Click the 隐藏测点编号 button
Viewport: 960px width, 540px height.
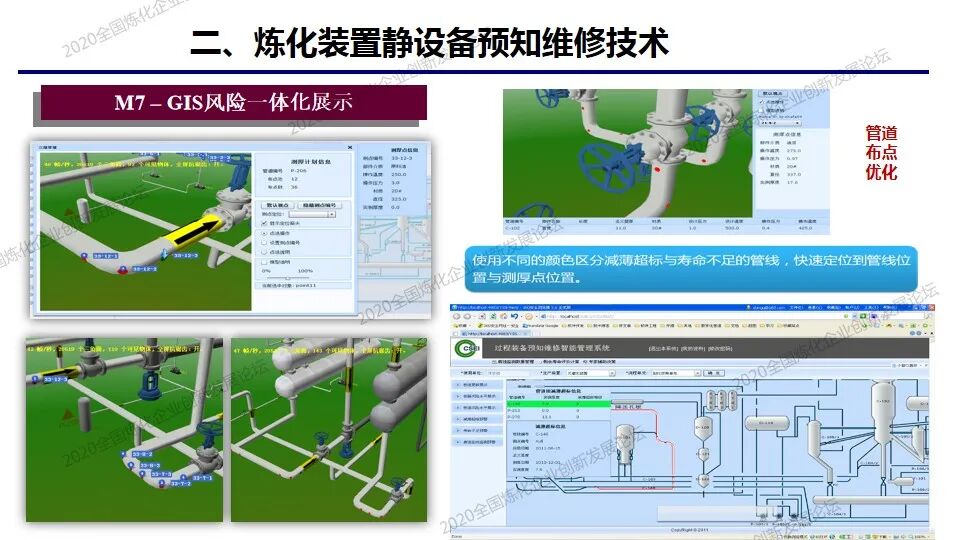320,205
